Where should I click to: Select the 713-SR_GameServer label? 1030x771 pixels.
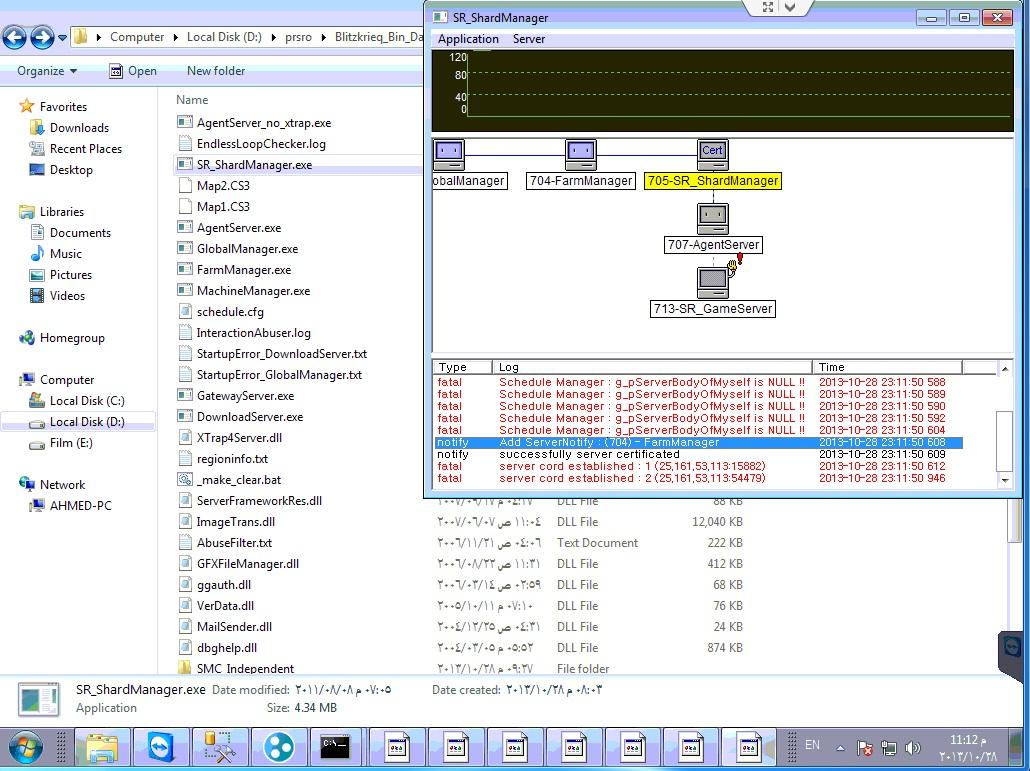pyautogui.click(x=713, y=309)
